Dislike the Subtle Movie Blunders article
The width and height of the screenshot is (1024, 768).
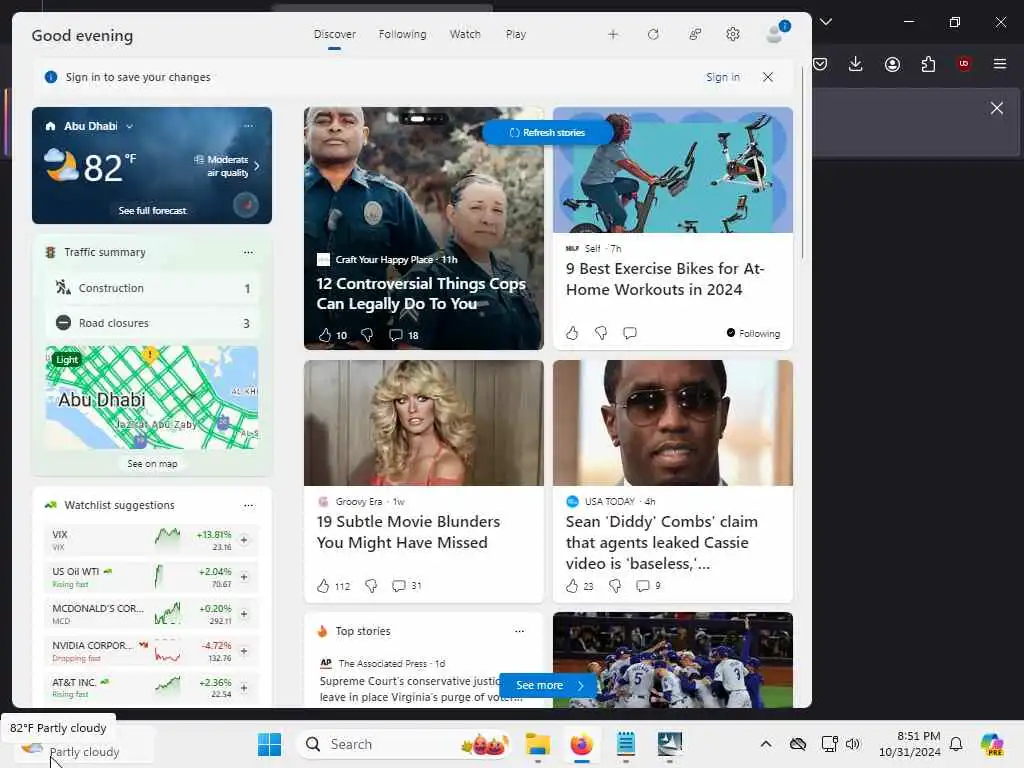[371, 586]
